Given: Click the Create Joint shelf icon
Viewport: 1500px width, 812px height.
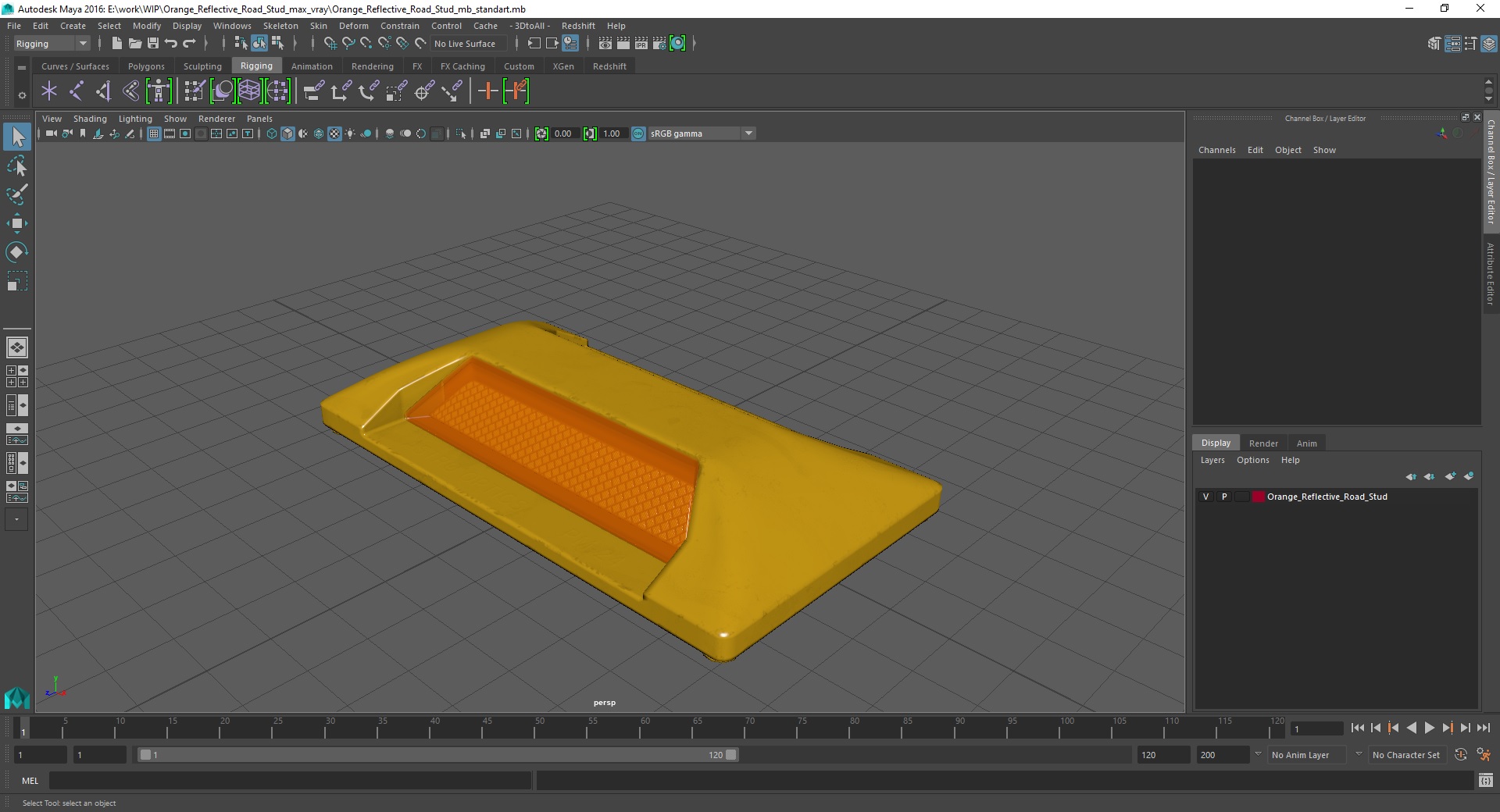Looking at the screenshot, I should (x=77, y=91).
